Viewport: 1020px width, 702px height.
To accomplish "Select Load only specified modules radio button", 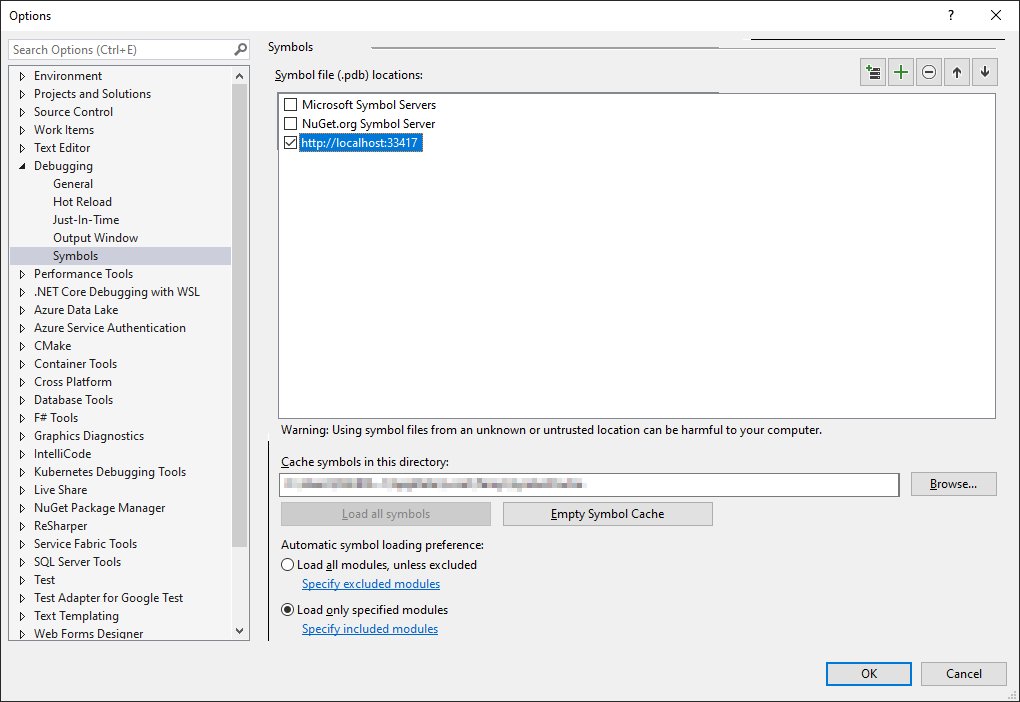I will [x=288, y=610].
